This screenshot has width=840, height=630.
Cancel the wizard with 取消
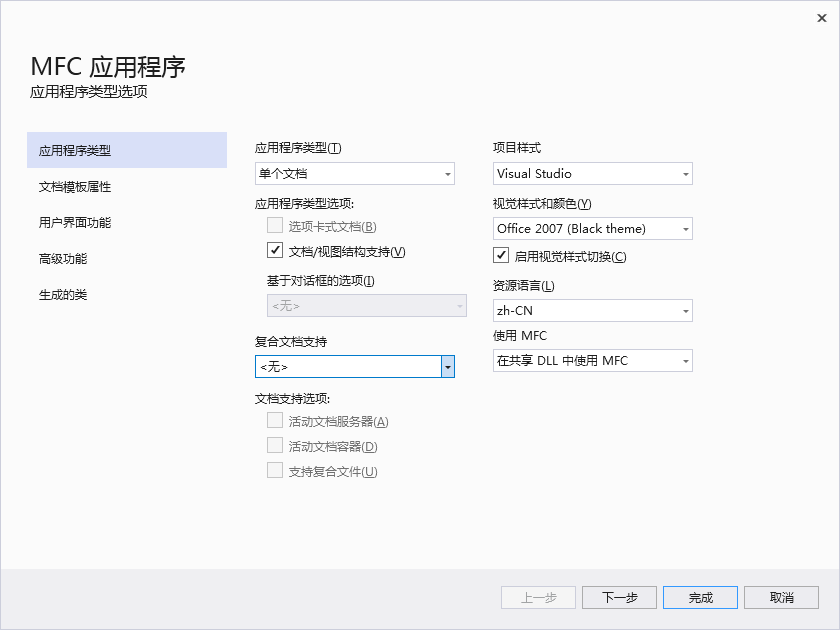tap(781, 597)
